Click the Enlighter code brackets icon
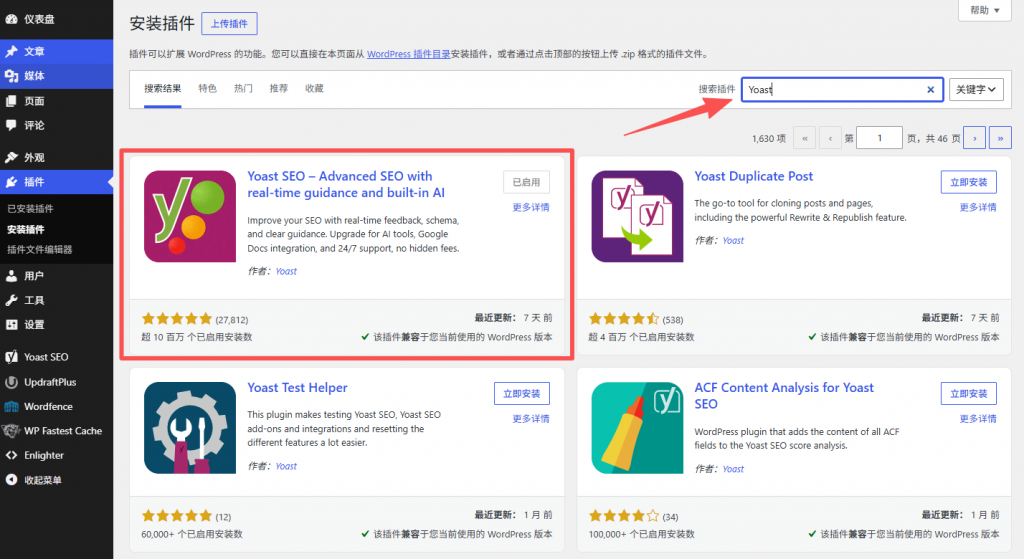This screenshot has width=1024, height=559. 11,455
